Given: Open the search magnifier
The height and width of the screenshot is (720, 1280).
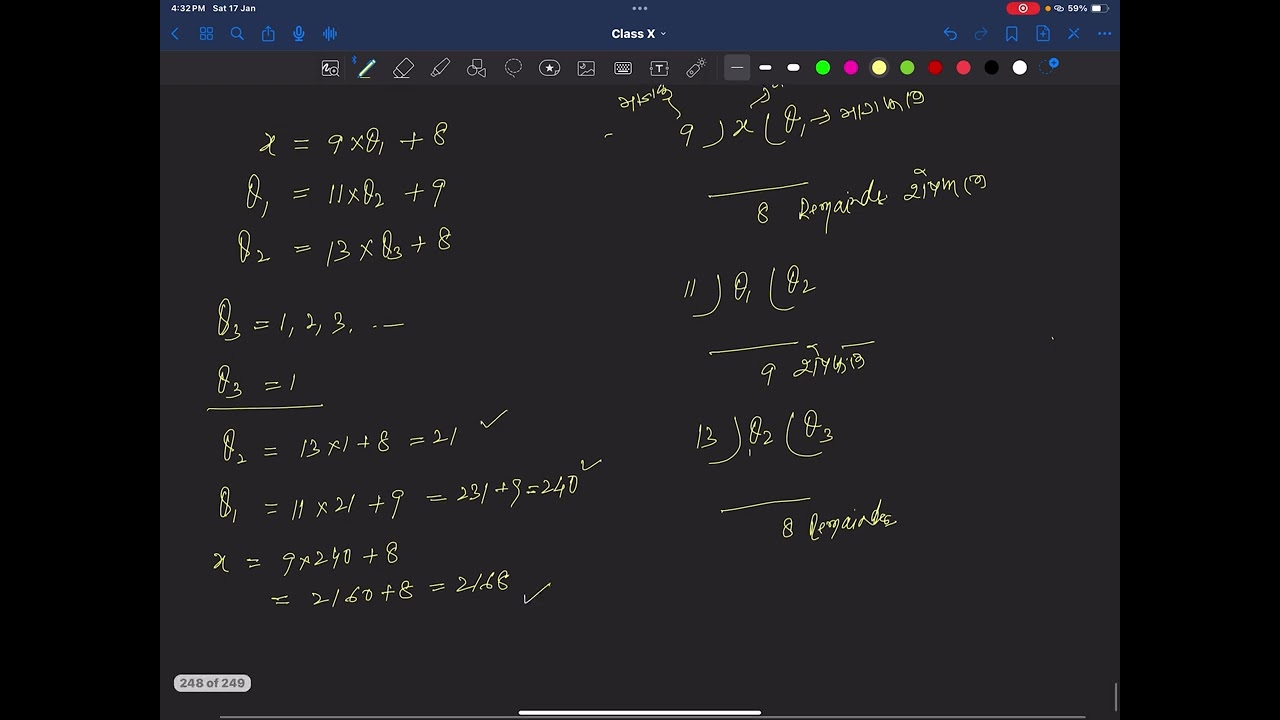Looking at the screenshot, I should (x=237, y=34).
